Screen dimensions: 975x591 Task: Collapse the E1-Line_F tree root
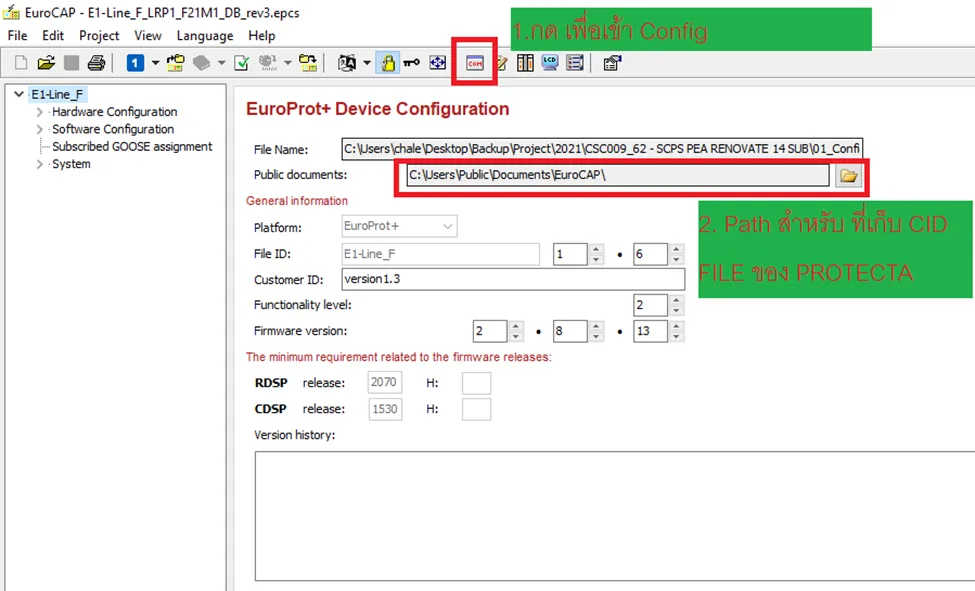pos(19,95)
